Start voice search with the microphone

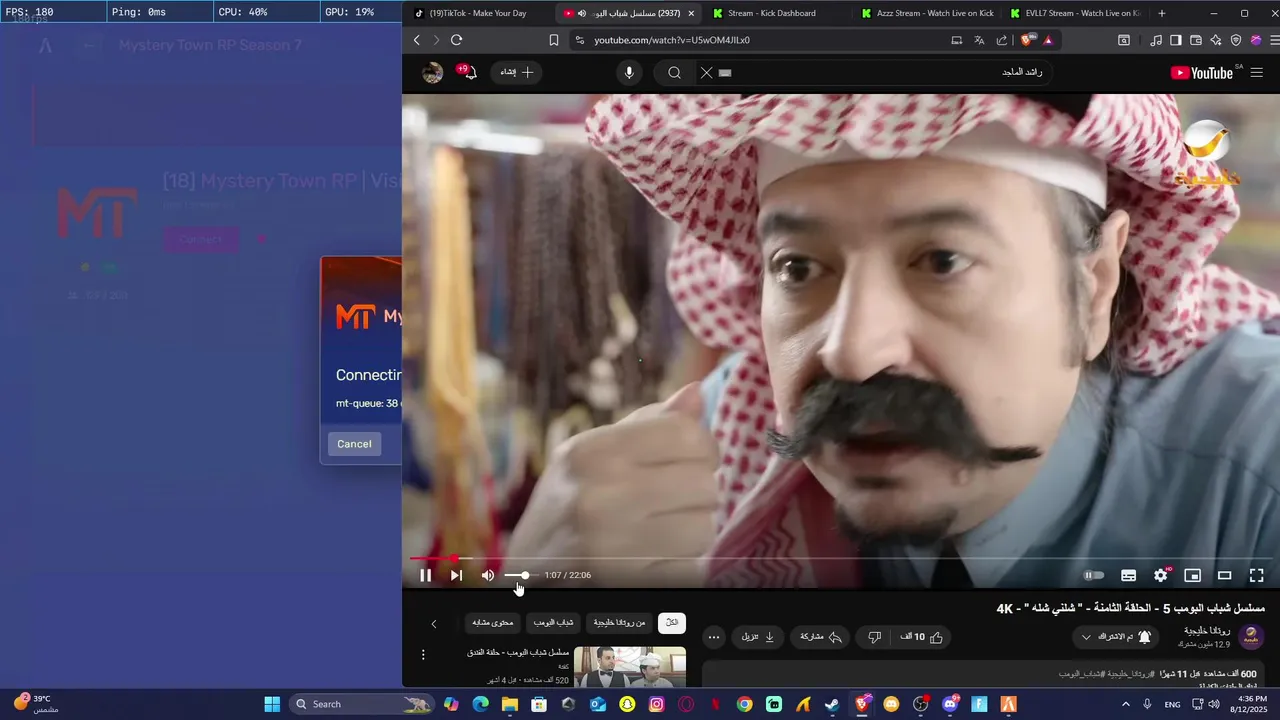pyautogui.click(x=629, y=72)
